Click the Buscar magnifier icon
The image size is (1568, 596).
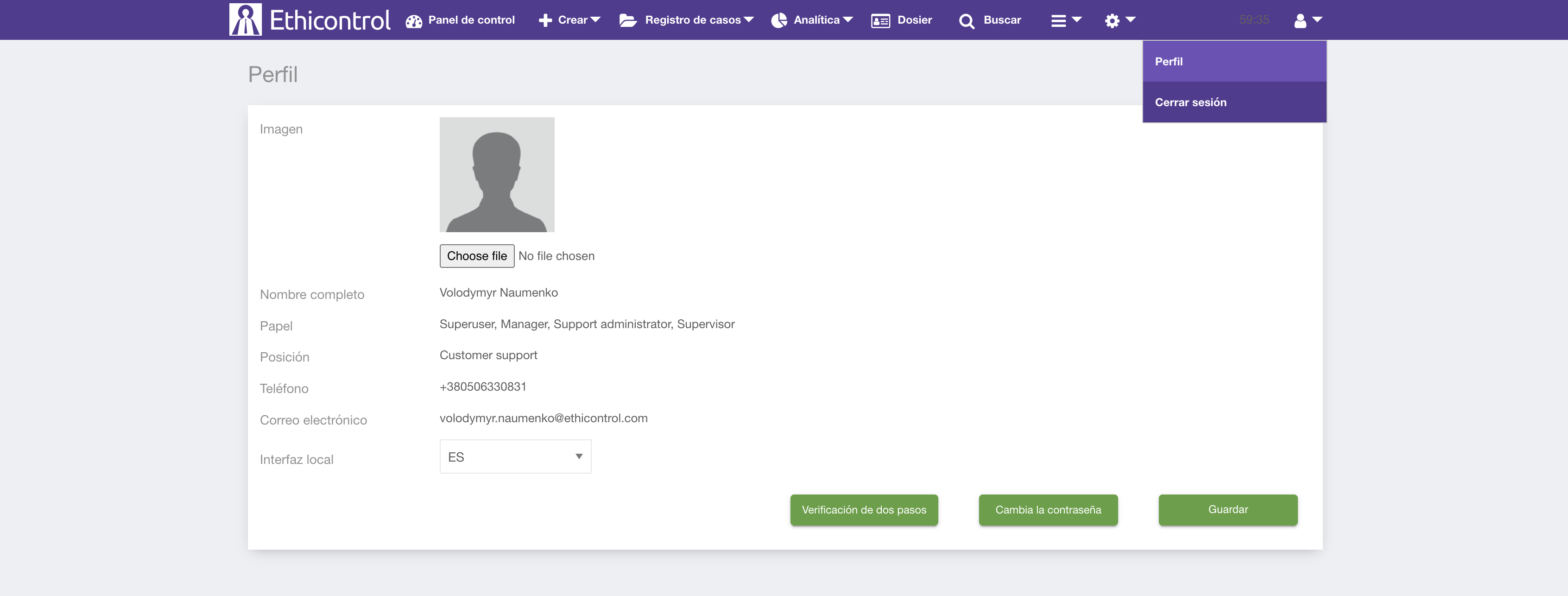click(x=966, y=21)
